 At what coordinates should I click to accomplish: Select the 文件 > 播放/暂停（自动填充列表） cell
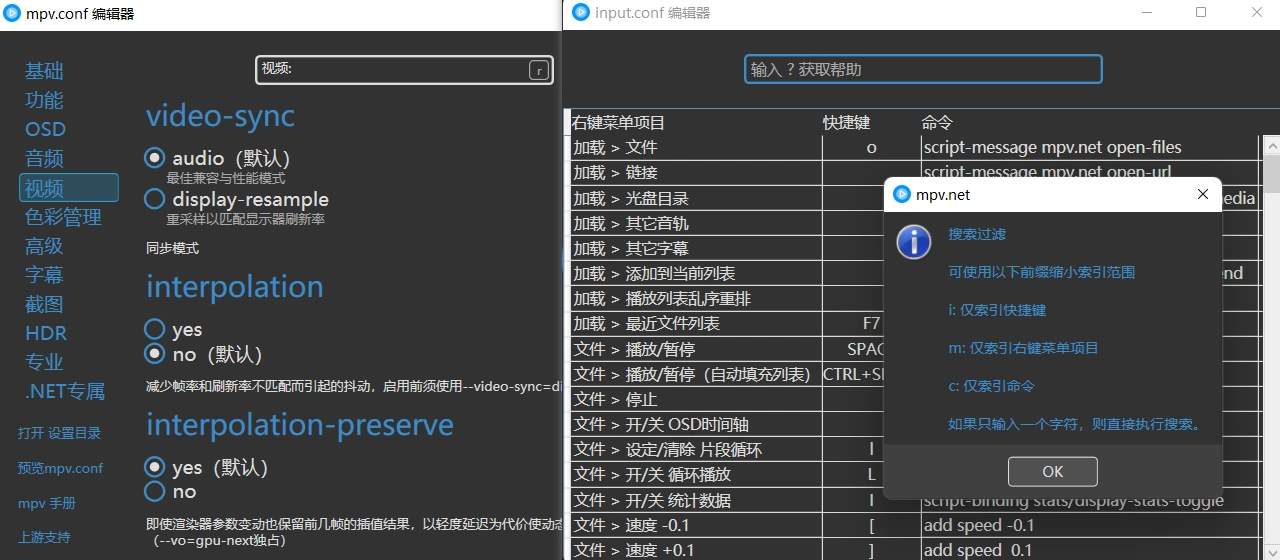696,374
